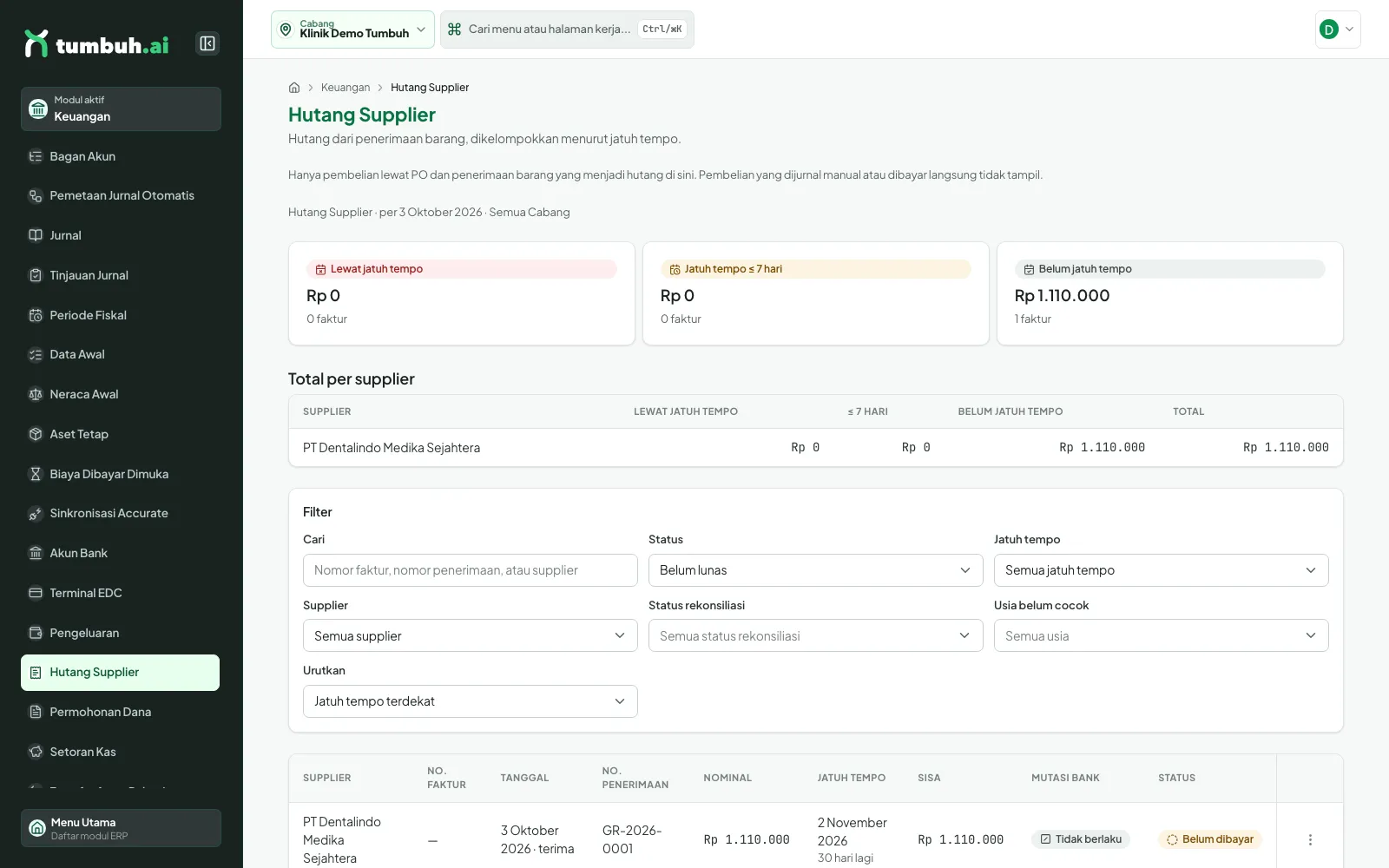Click the Modul aktif Keuangan card

tap(121, 108)
